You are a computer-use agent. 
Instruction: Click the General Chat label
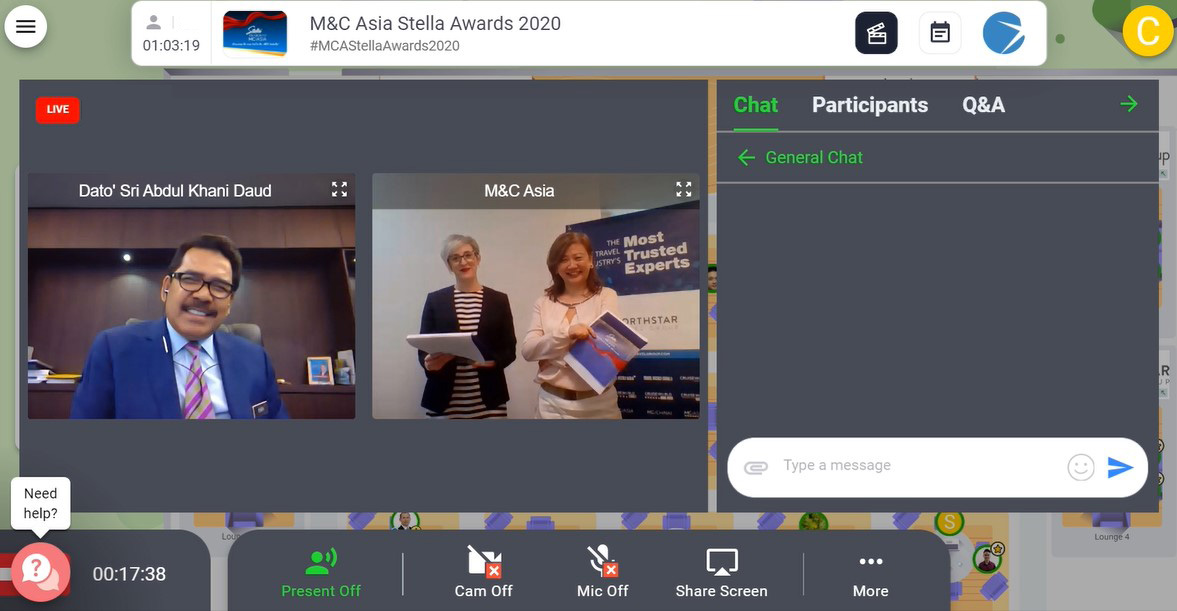[x=814, y=158]
